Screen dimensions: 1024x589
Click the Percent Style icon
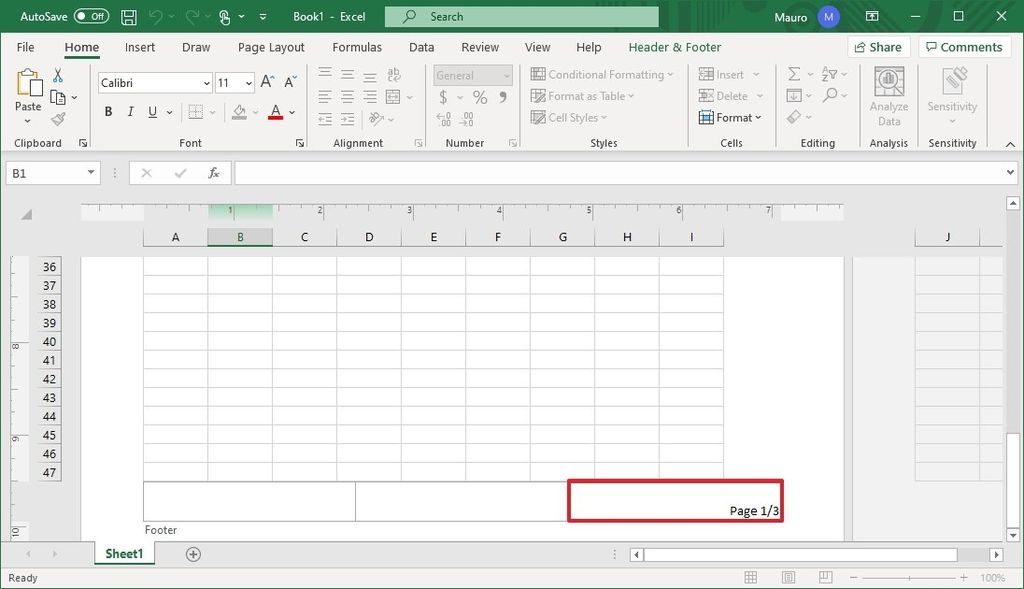pyautogui.click(x=479, y=96)
